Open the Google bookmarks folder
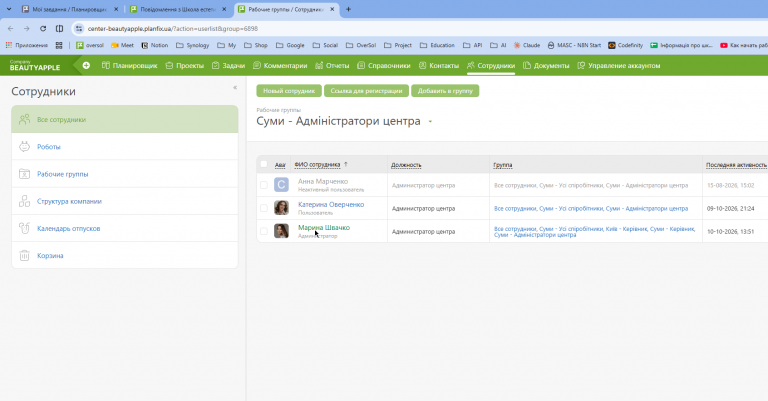Screen dimensions: 768x401 (290, 45)
